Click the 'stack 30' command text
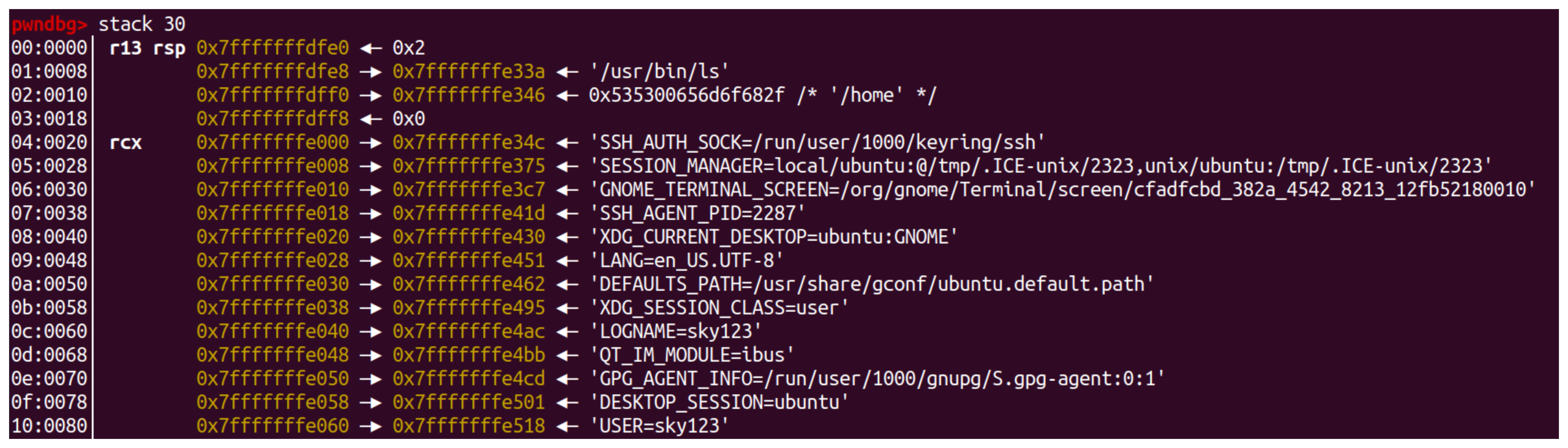Screen dimensions: 1568x448 coord(142,24)
